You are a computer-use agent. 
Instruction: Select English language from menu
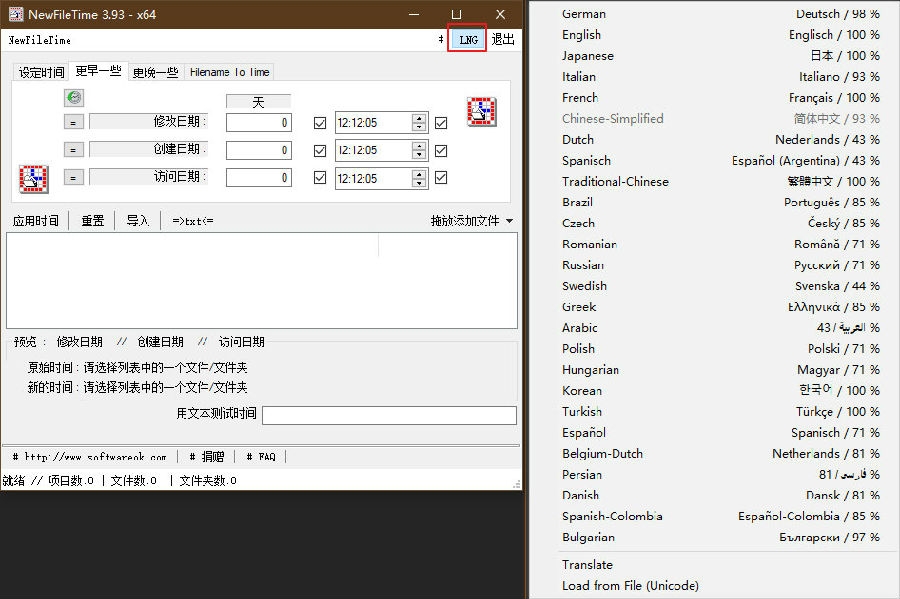(720, 34)
